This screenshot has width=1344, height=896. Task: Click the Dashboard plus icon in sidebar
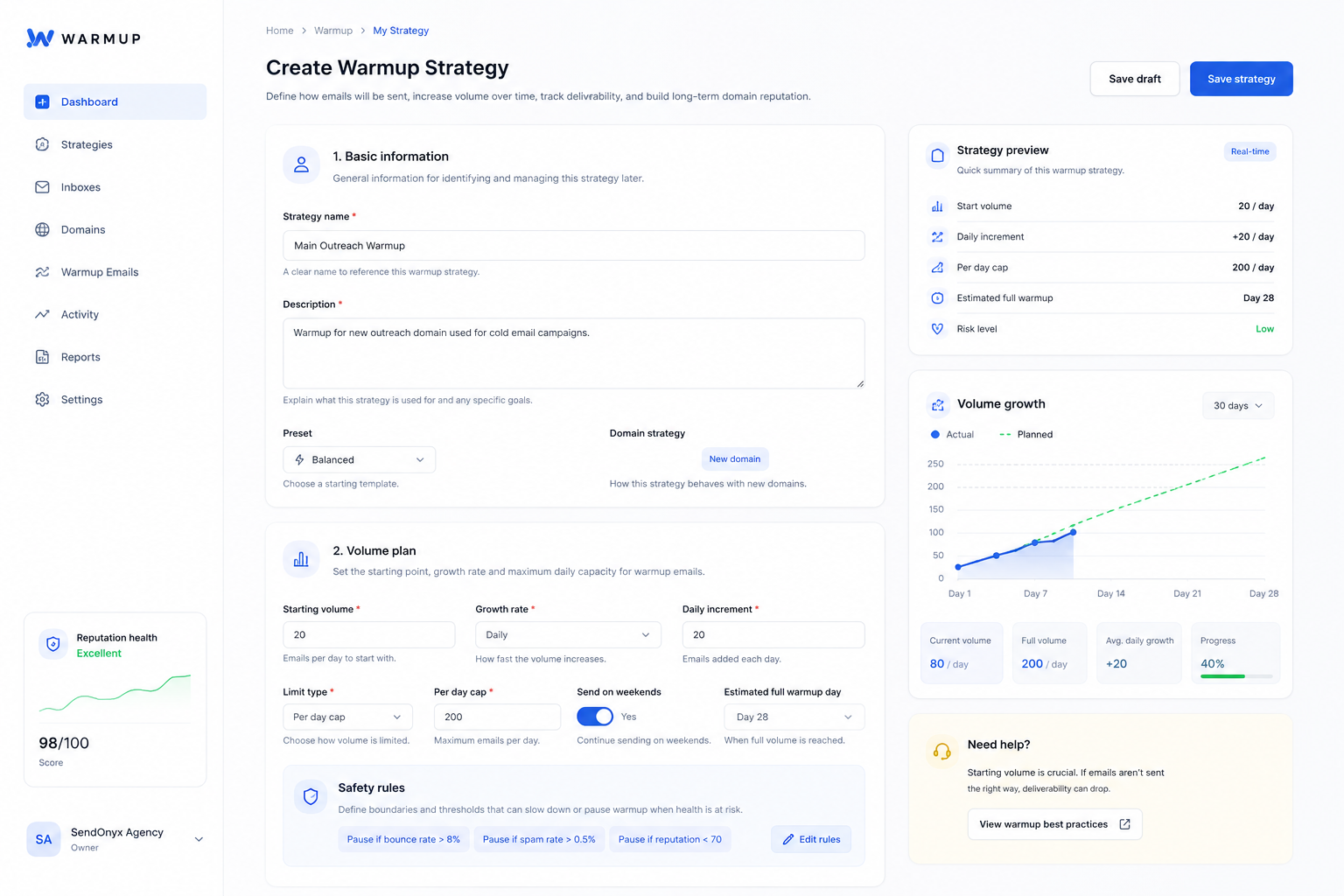click(42, 101)
